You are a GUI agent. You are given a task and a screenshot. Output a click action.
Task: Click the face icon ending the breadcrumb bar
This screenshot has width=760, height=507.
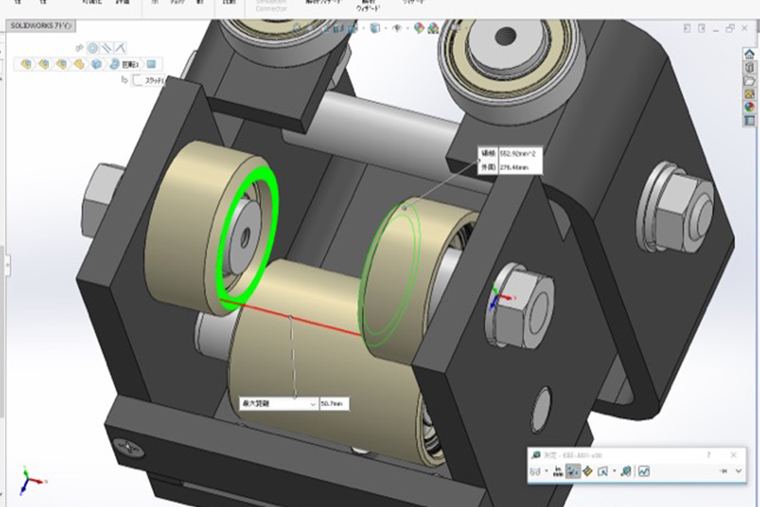[x=151, y=64]
